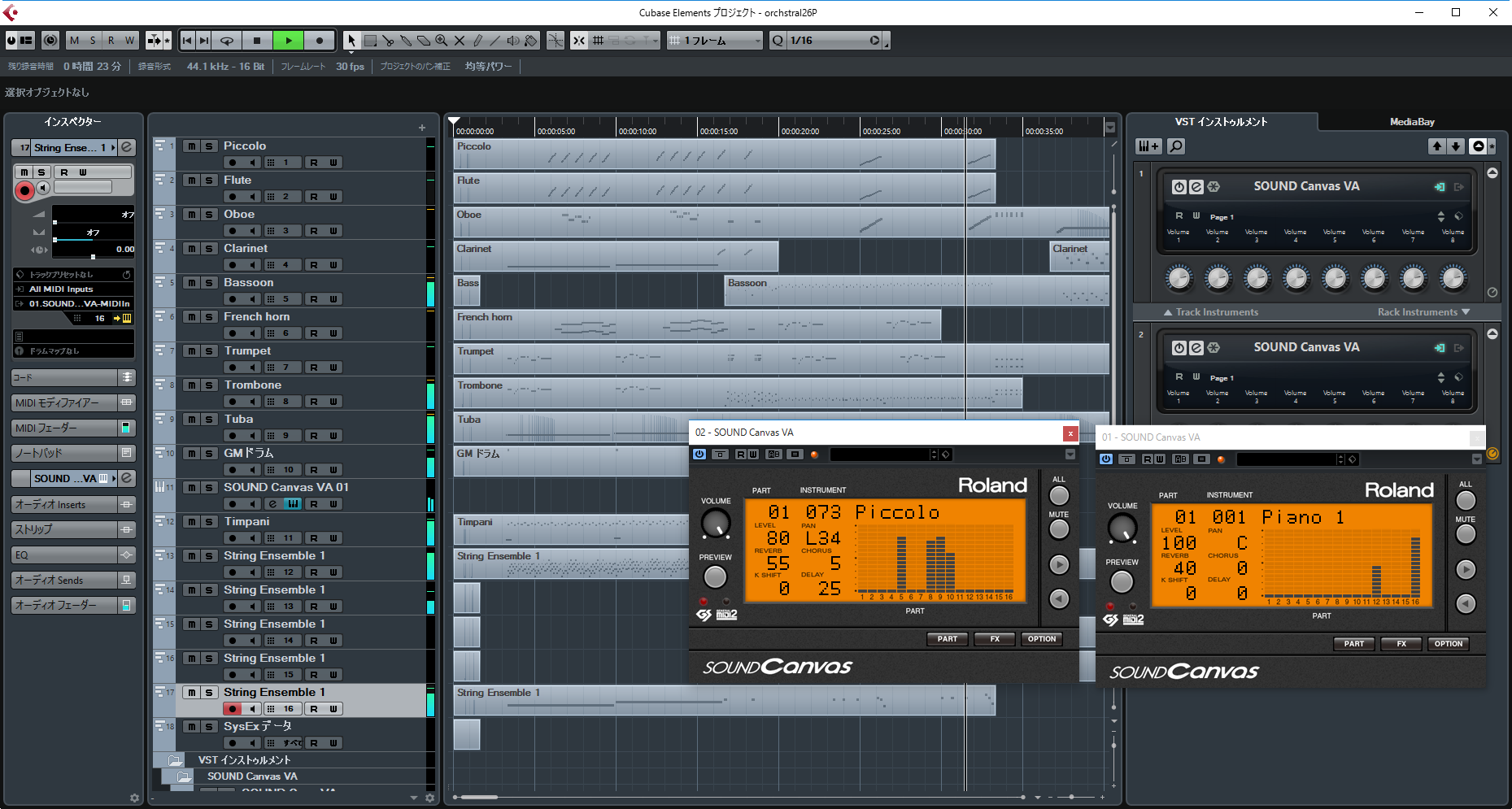The height and width of the screenshot is (809, 1512).
Task: Select the Range Selection tool
Action: [370, 41]
